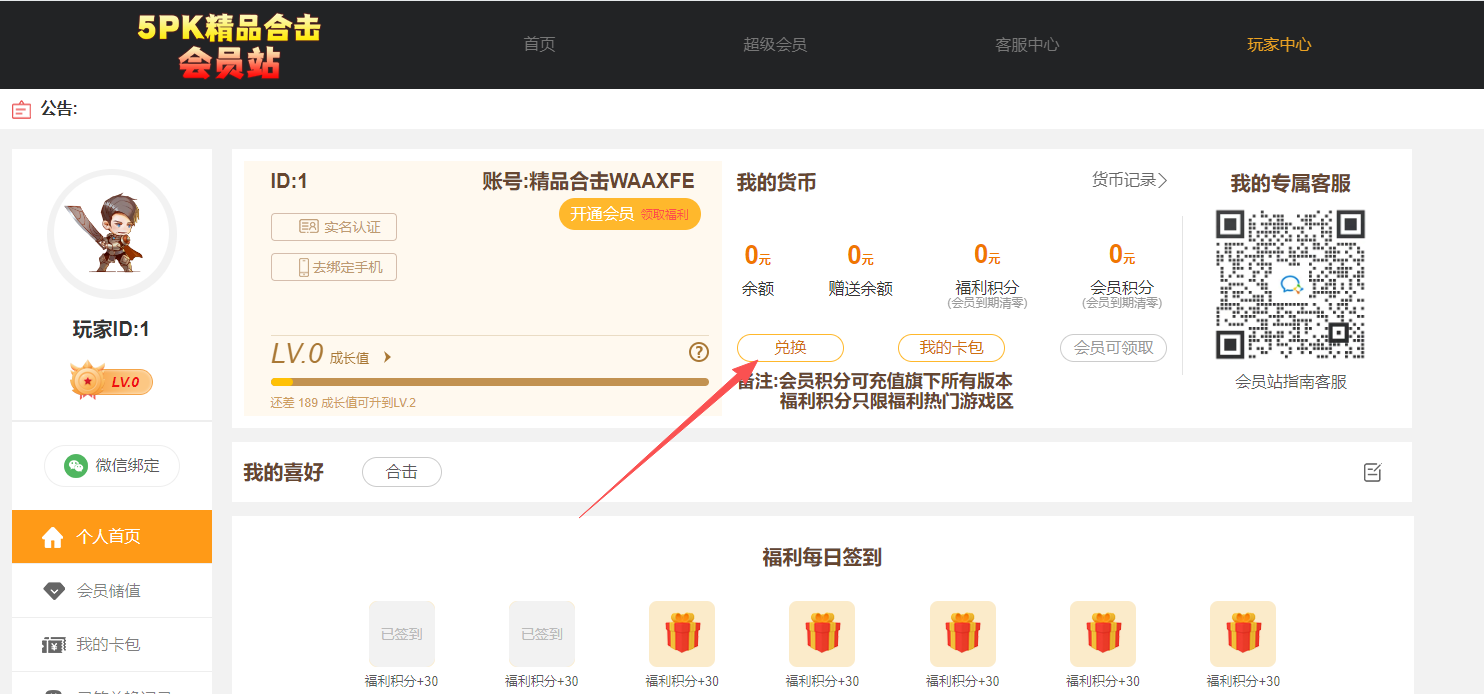Click the 兑换 exchange button

tap(790, 348)
